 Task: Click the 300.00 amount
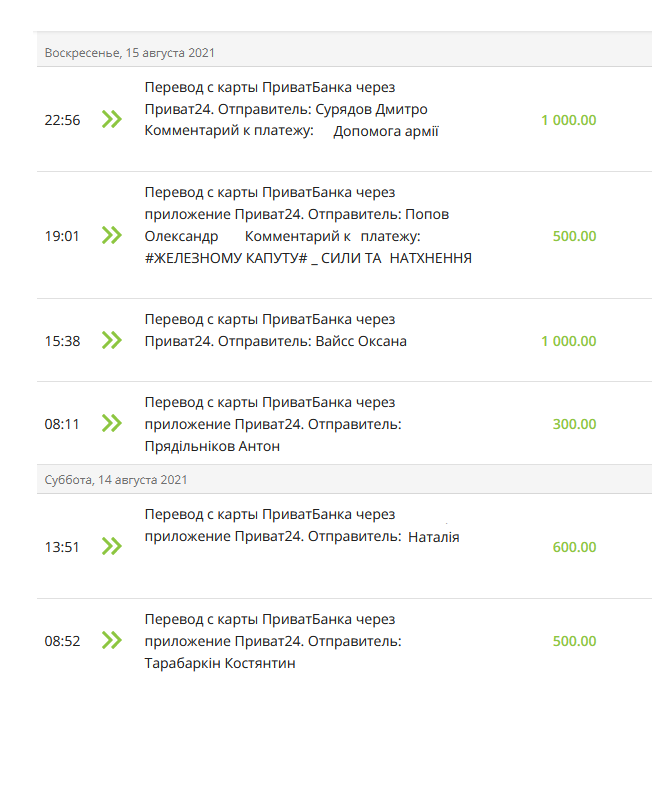click(x=574, y=424)
